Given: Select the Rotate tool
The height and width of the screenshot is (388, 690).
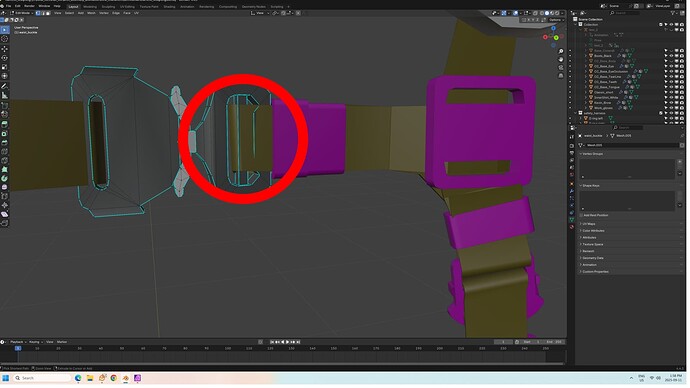Looking at the screenshot, I should [5, 58].
